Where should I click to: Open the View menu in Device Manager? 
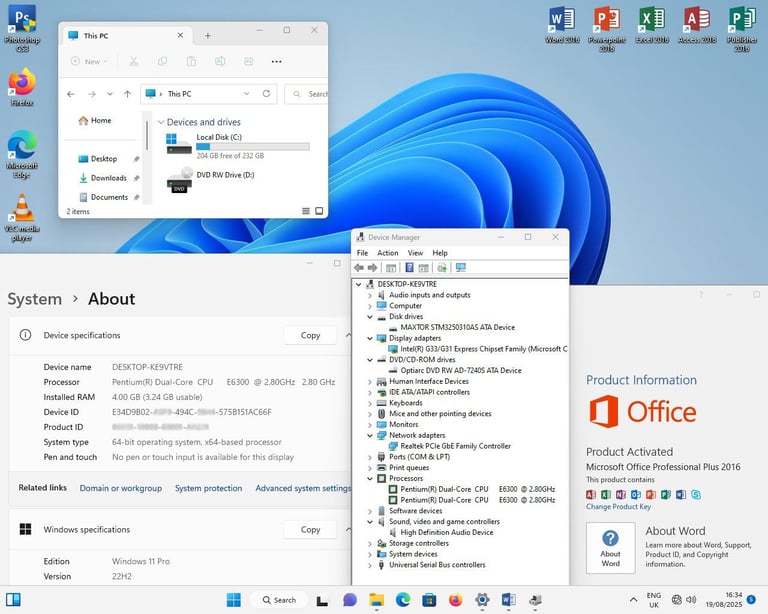point(415,253)
